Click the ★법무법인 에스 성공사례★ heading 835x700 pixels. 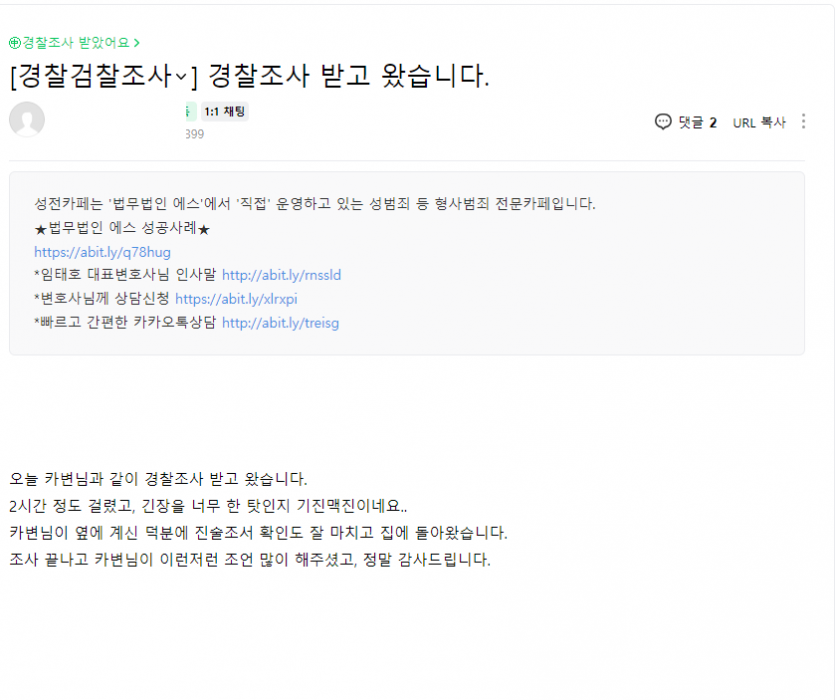(x=122, y=229)
